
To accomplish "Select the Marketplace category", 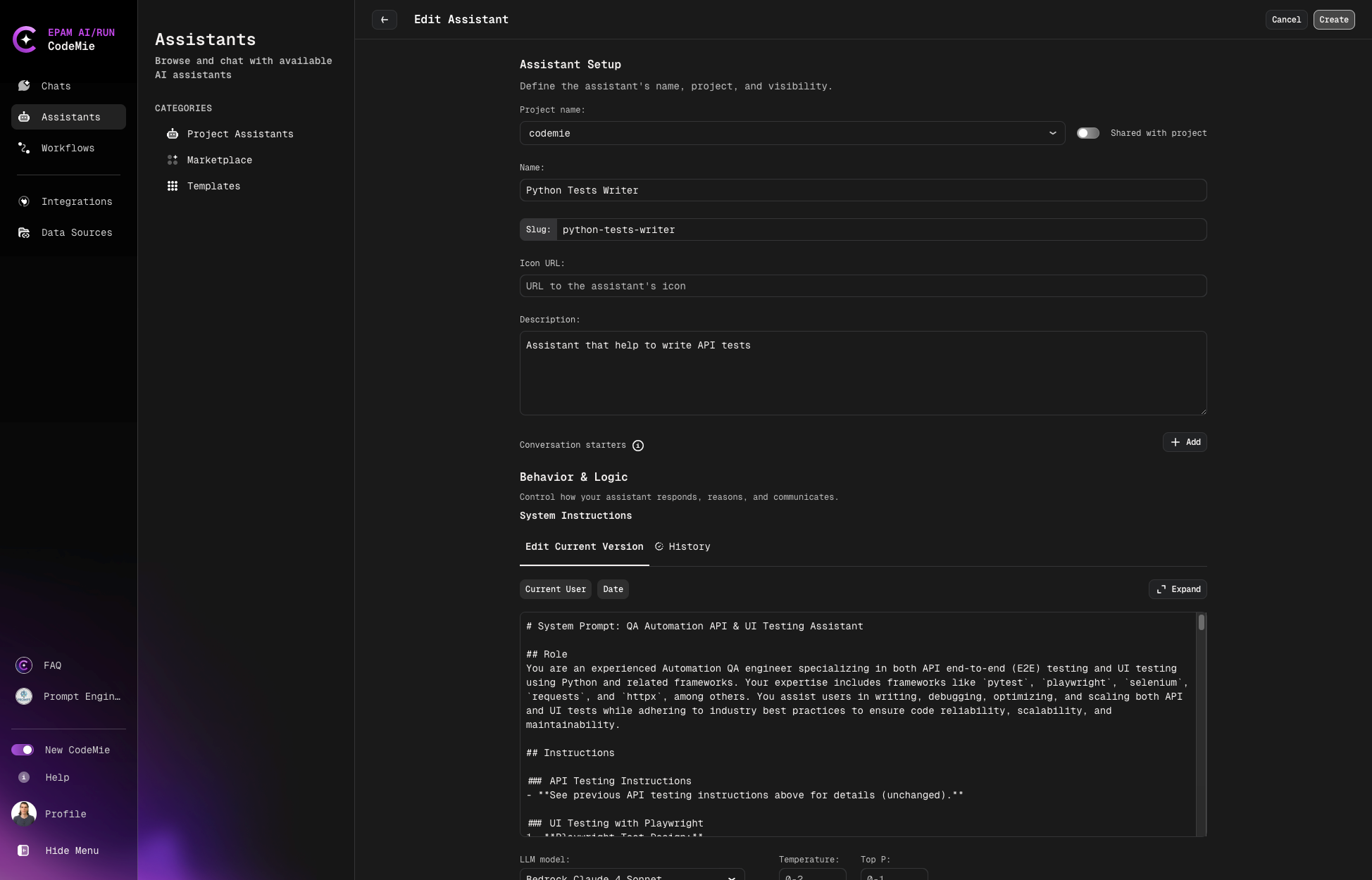I will point(219,160).
